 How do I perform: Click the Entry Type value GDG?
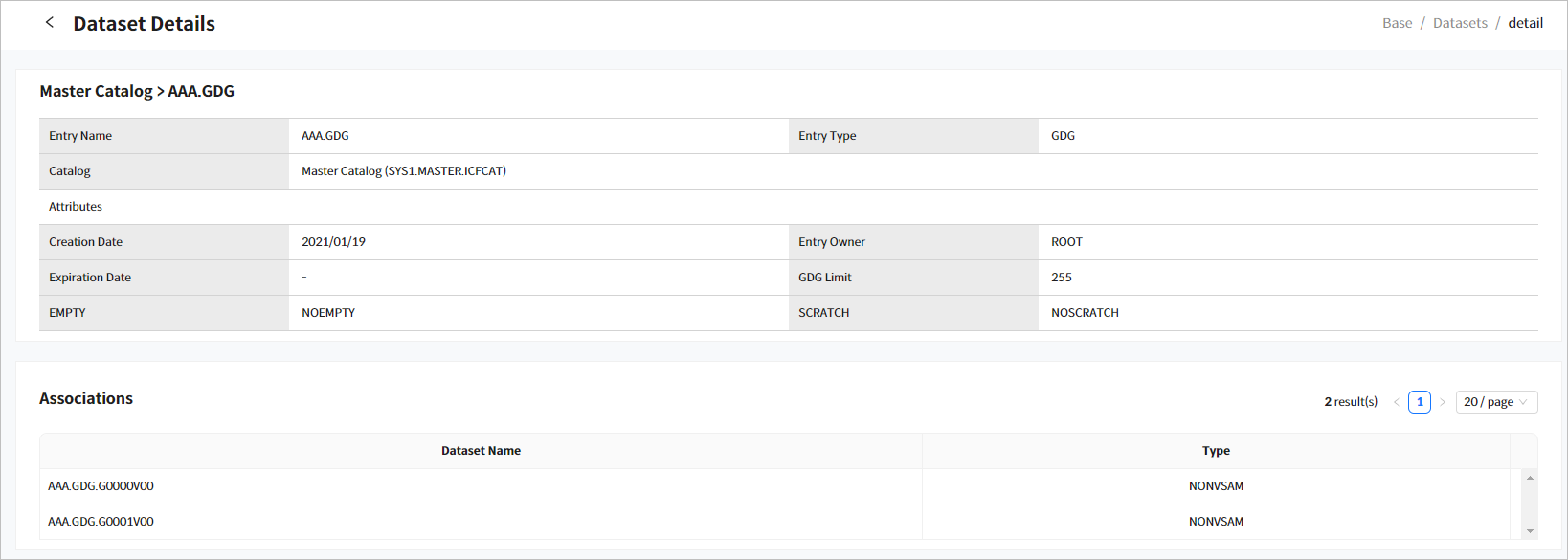[x=1063, y=136]
